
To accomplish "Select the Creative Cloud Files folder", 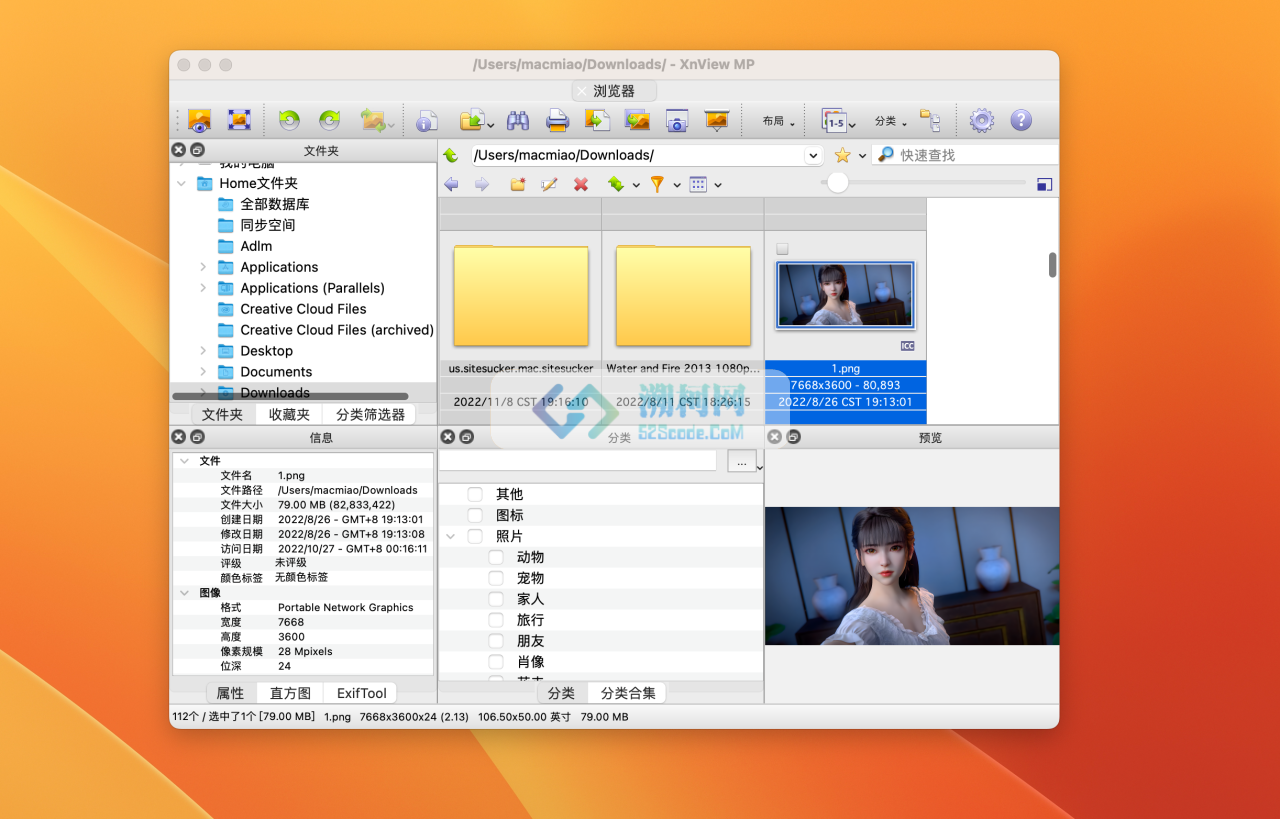I will 303,309.
